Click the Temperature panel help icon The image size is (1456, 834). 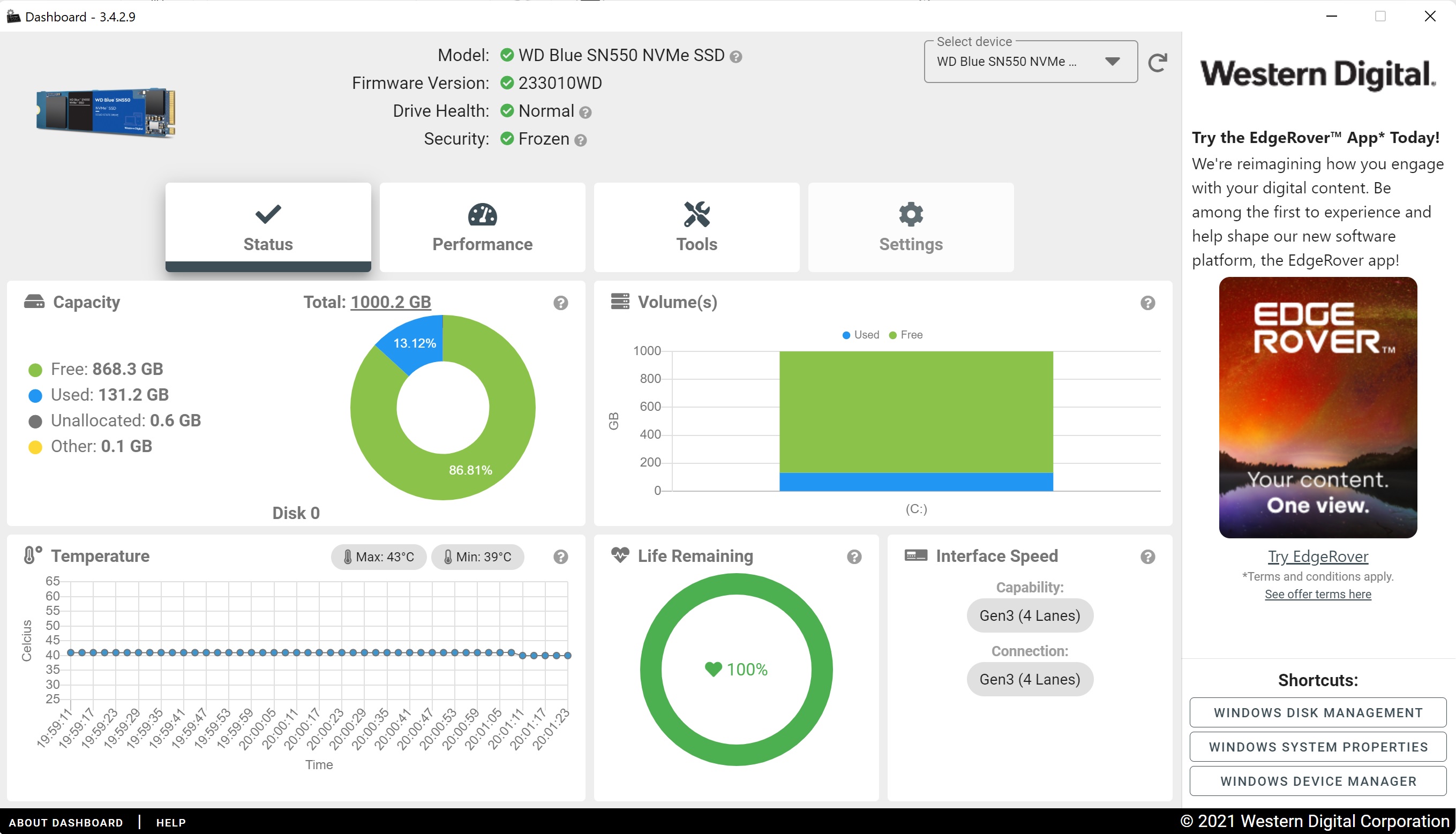click(561, 557)
